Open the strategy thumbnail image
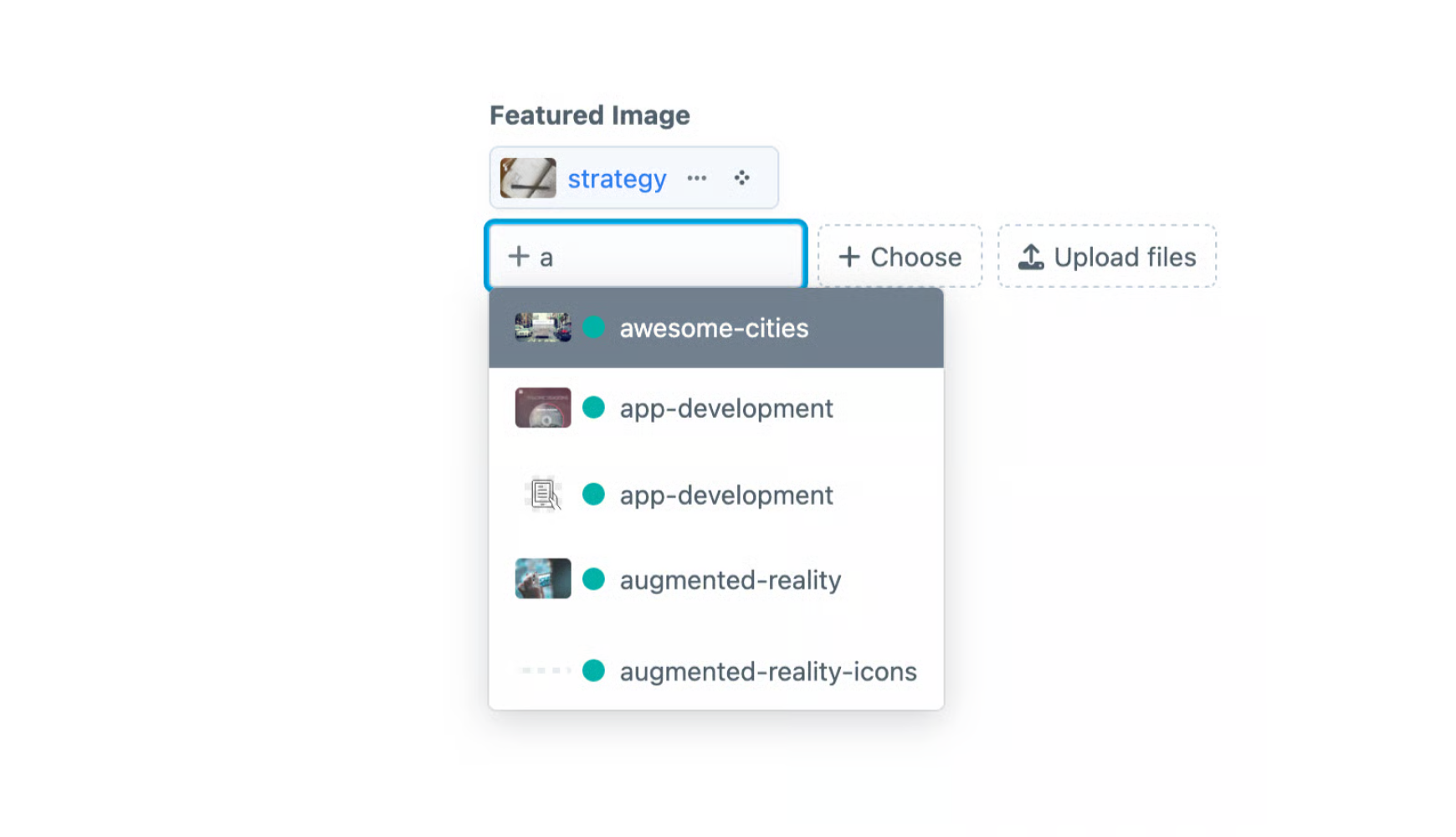This screenshot has height=837, width=1456. (x=528, y=178)
